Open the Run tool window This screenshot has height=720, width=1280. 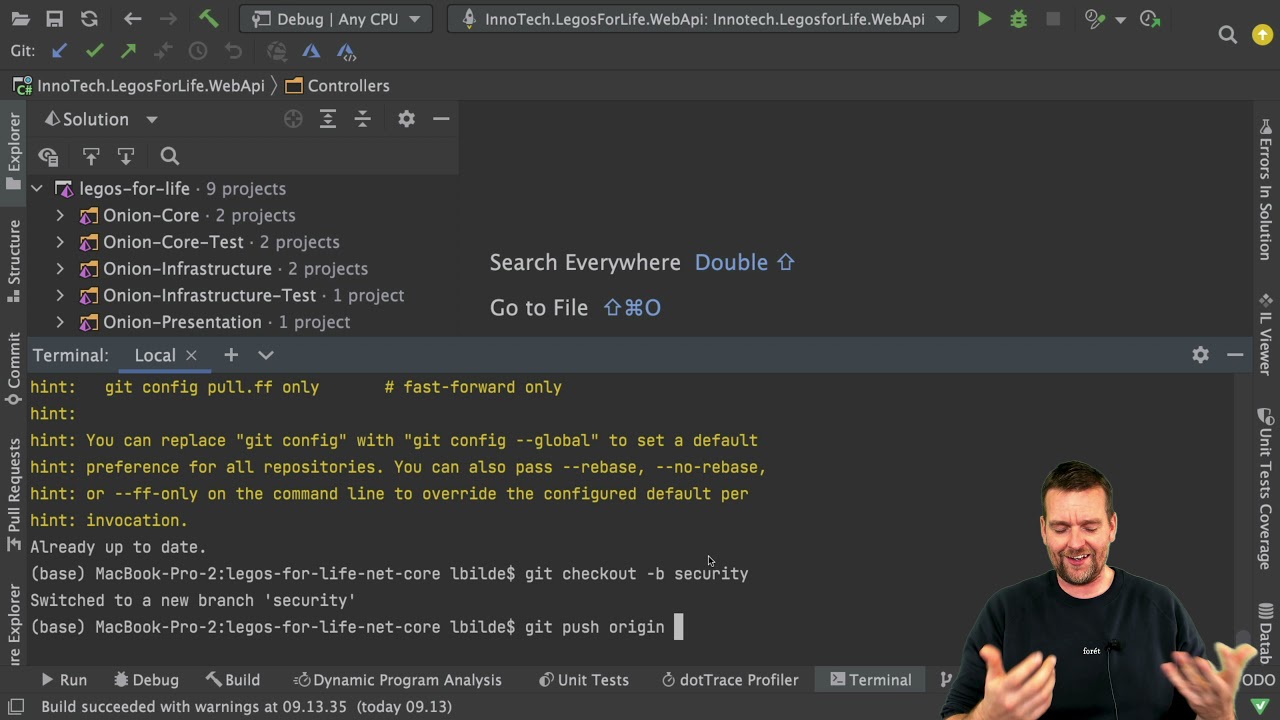(64, 680)
